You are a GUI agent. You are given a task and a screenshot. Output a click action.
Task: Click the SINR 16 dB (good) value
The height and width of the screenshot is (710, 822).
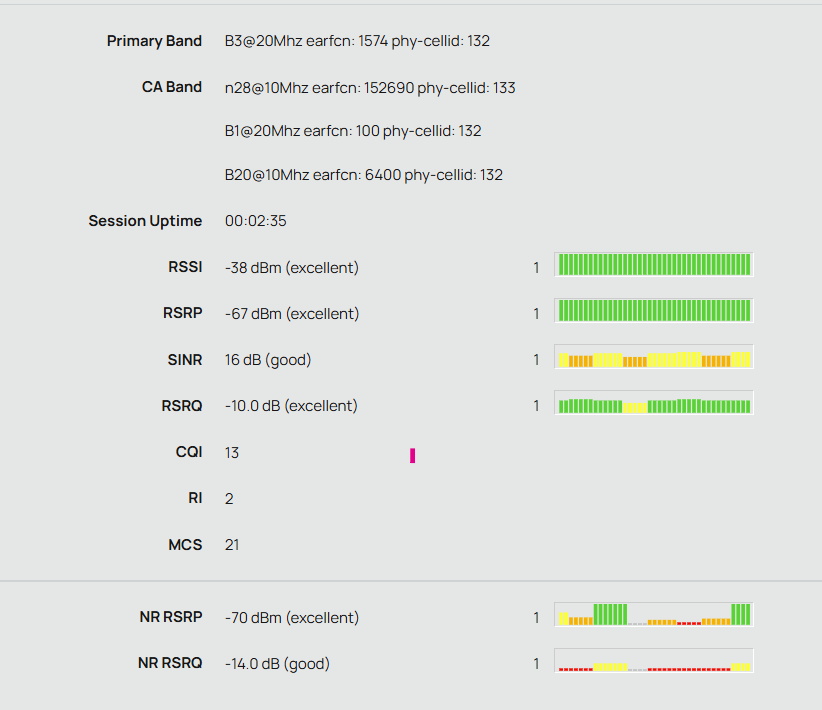click(268, 360)
